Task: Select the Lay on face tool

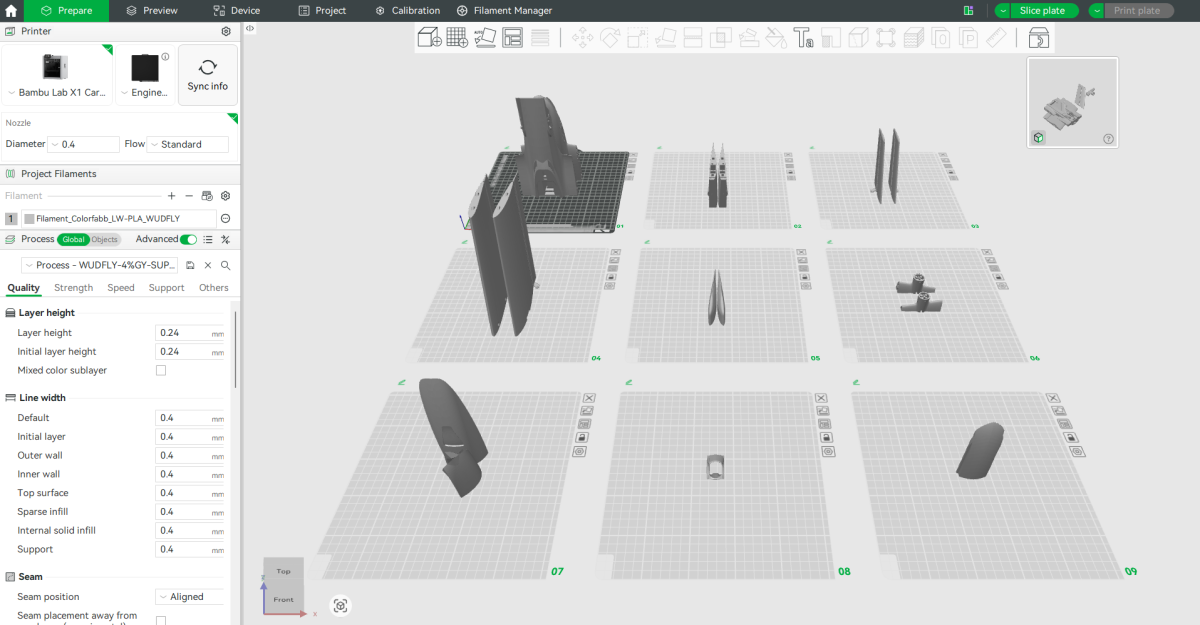Action: [665, 38]
